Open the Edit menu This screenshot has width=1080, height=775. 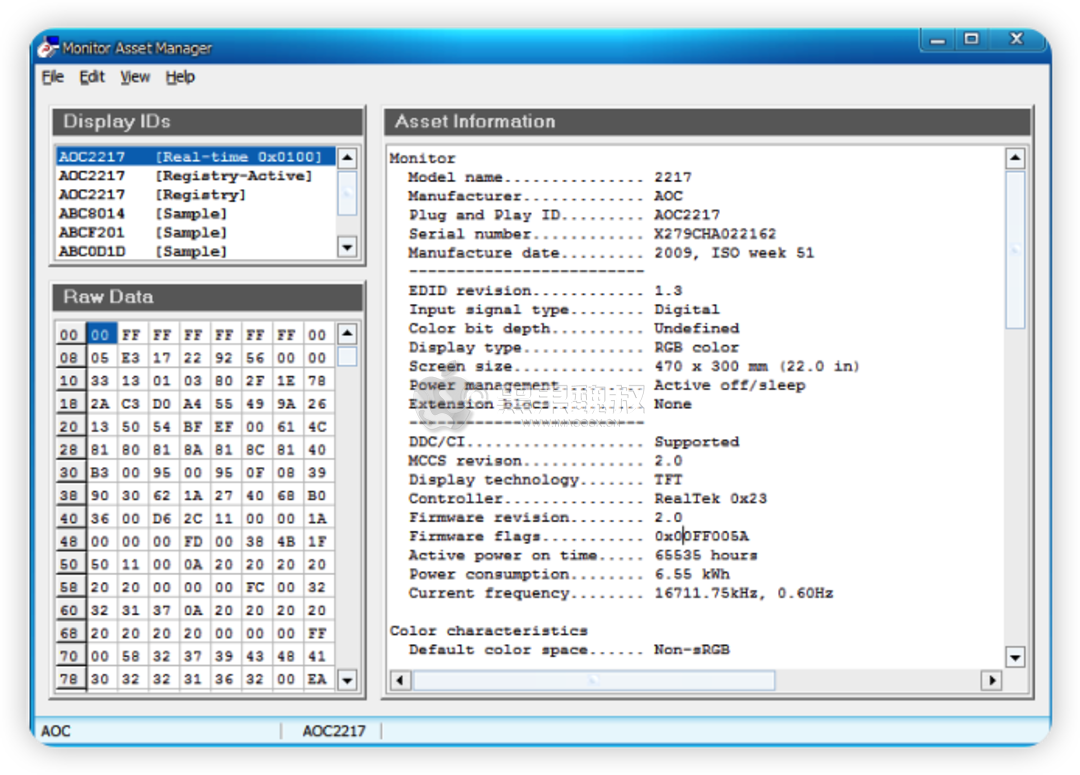point(91,77)
